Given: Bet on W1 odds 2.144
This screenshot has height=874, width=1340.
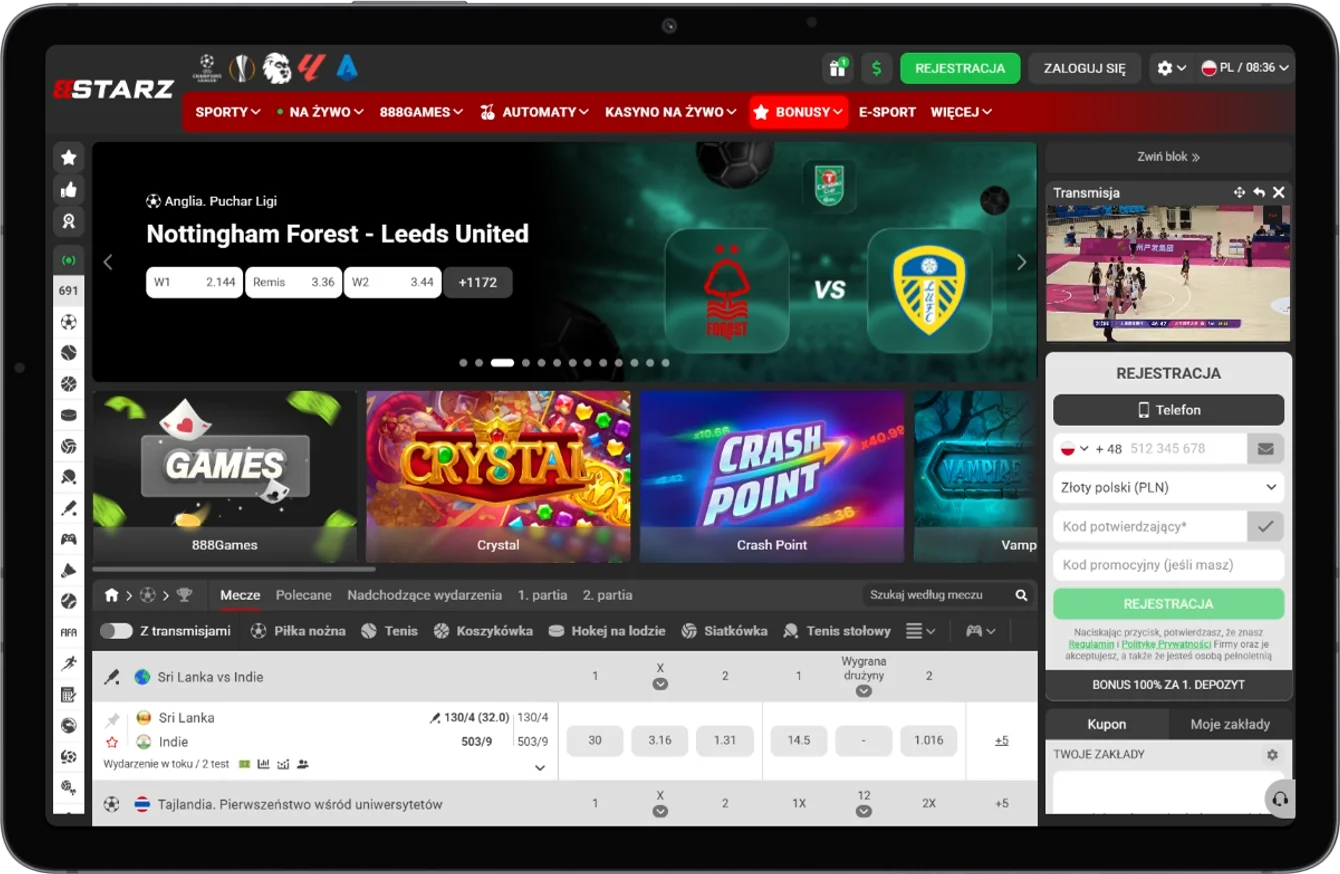Looking at the screenshot, I should click(x=194, y=282).
